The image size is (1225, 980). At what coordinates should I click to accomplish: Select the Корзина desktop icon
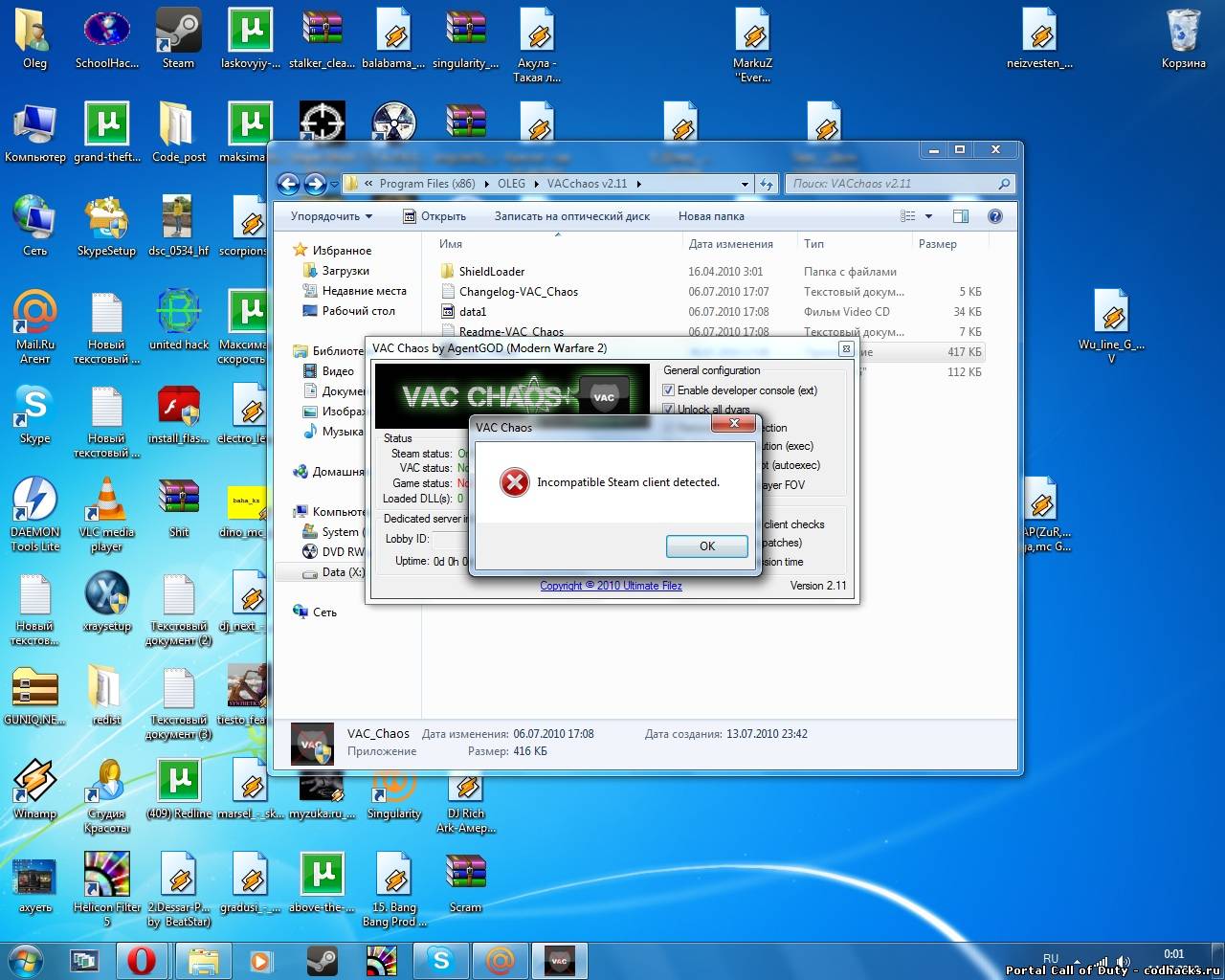[1184, 40]
